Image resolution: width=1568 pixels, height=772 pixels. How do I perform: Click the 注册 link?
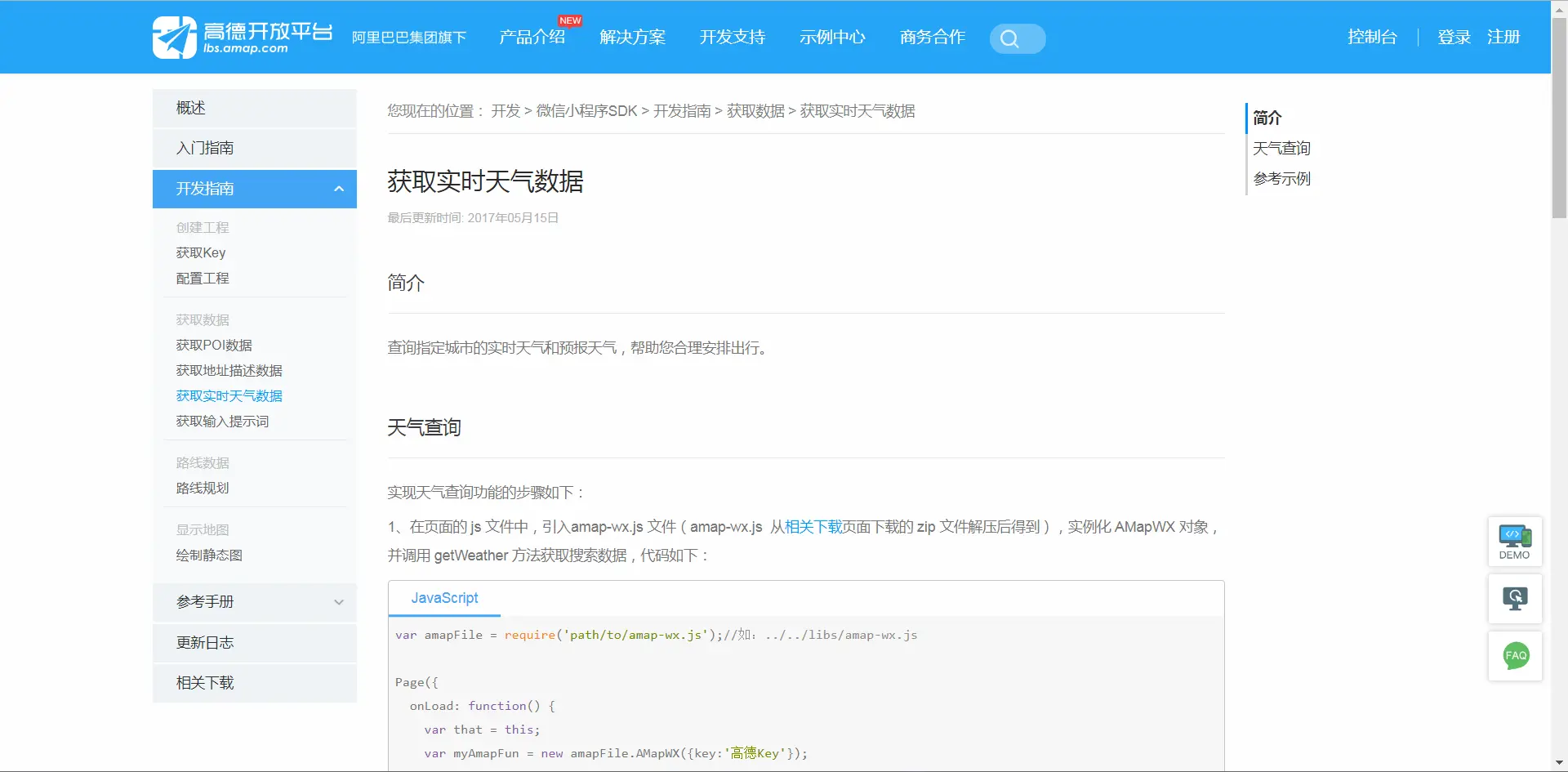tap(1503, 37)
